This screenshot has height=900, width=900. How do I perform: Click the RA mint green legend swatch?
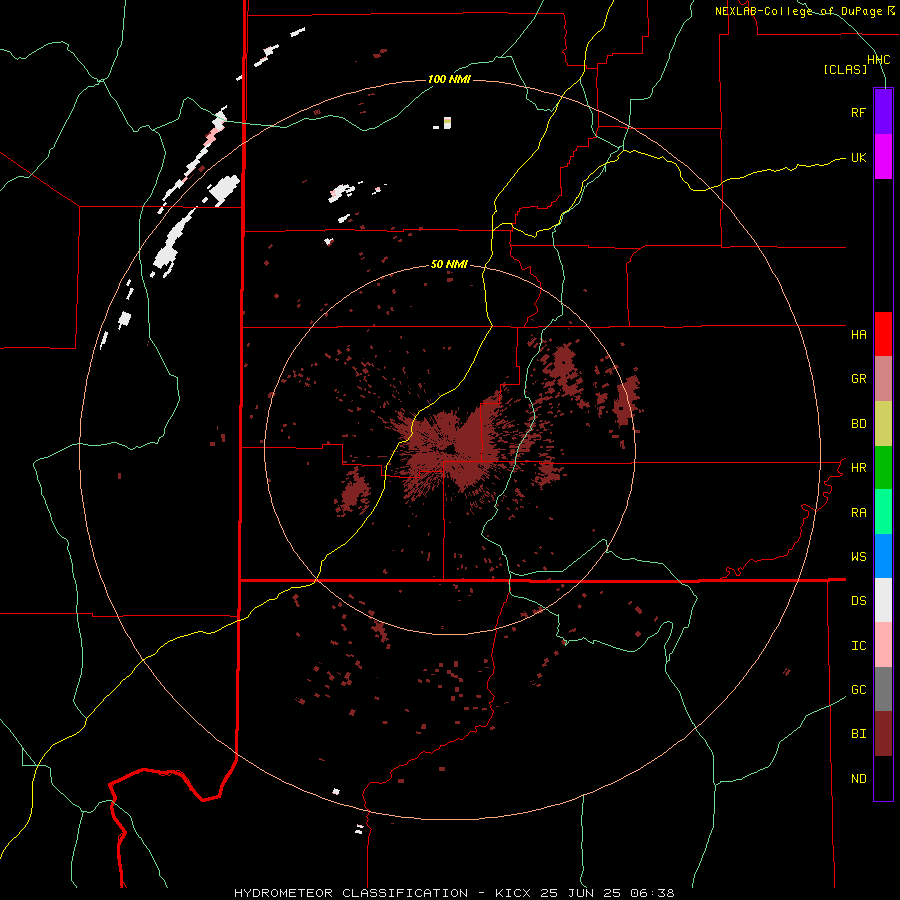pos(883,512)
